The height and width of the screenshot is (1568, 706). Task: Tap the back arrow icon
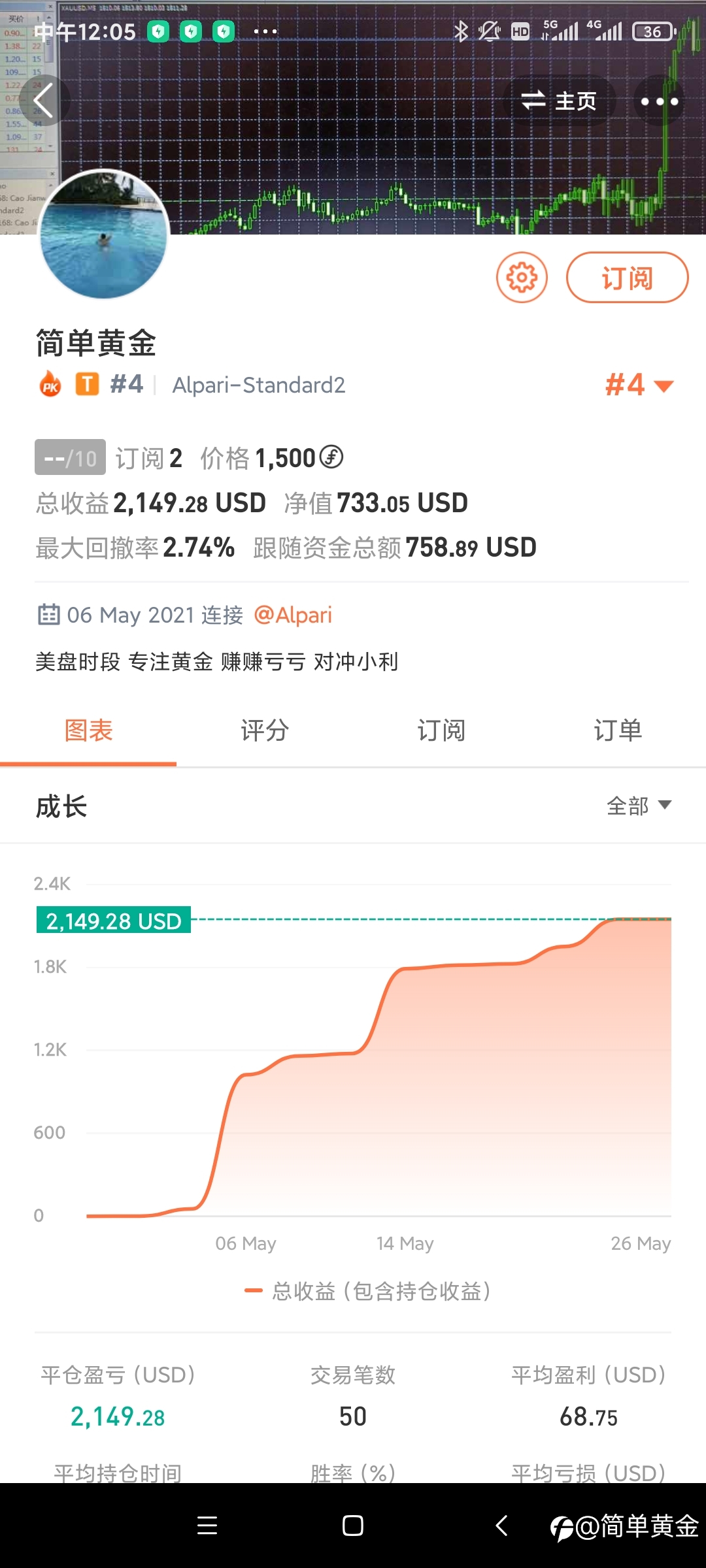[x=43, y=101]
